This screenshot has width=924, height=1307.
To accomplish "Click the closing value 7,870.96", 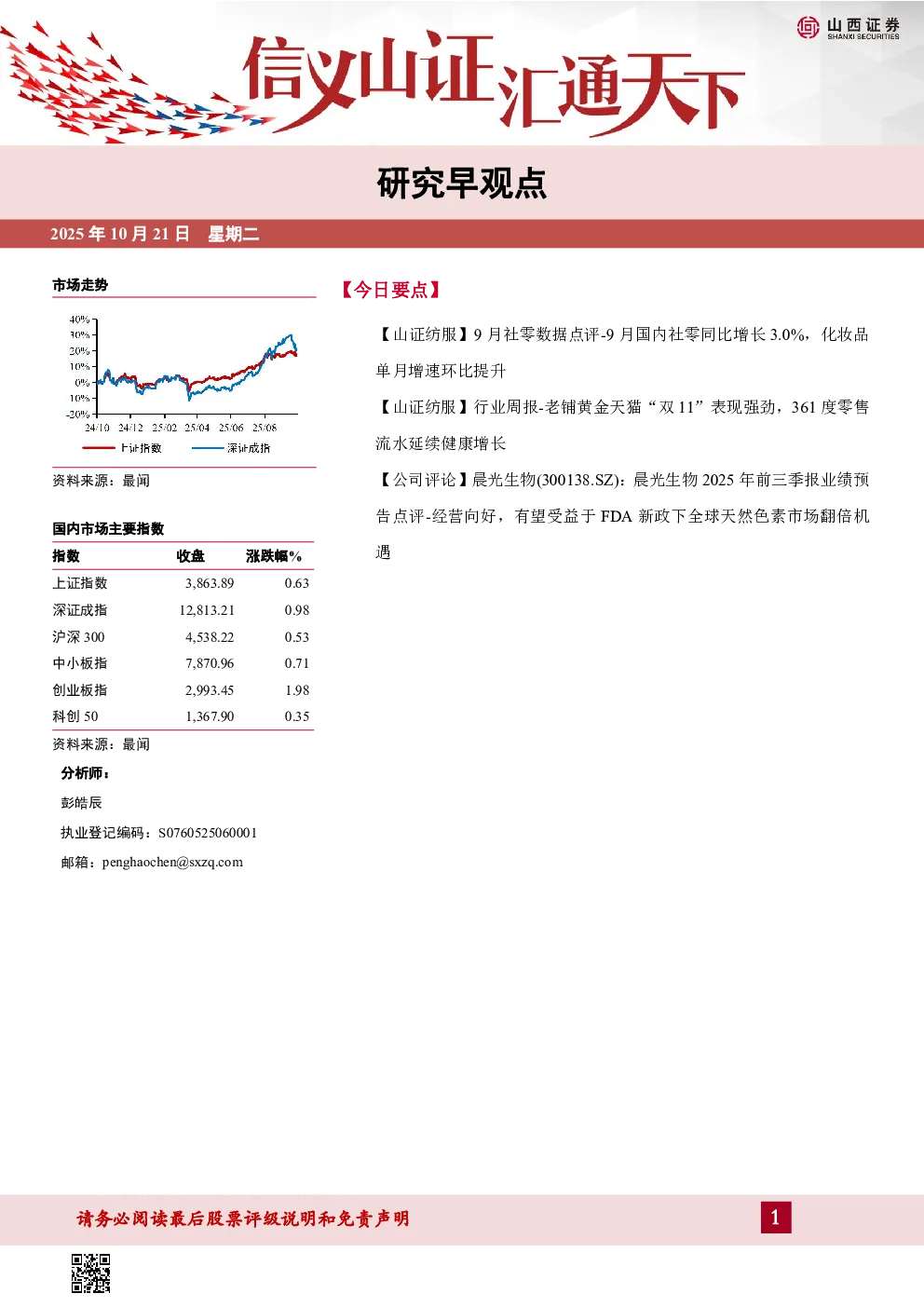I will pyautogui.click(x=210, y=663).
